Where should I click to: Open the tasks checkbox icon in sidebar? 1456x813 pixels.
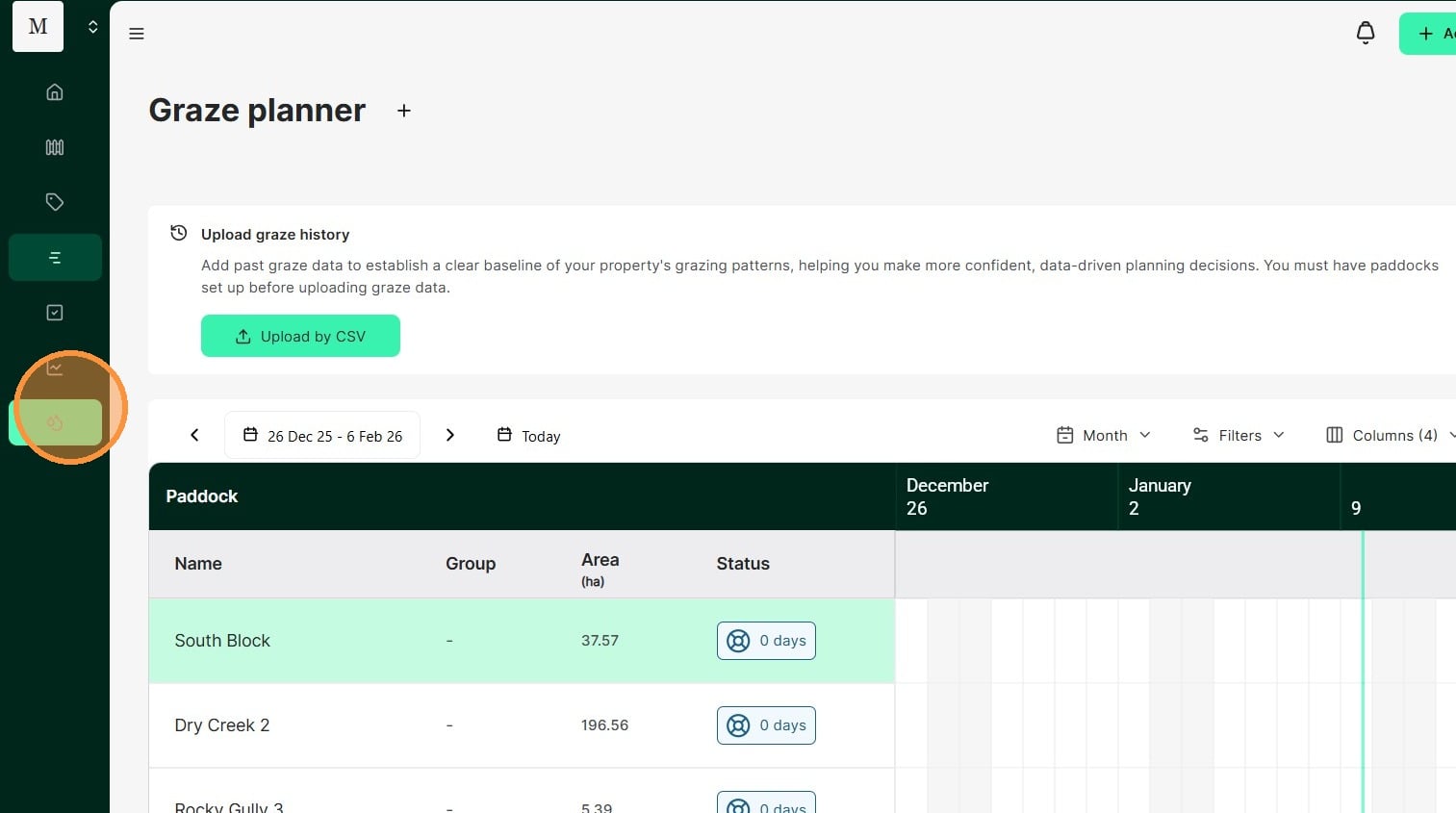55,313
